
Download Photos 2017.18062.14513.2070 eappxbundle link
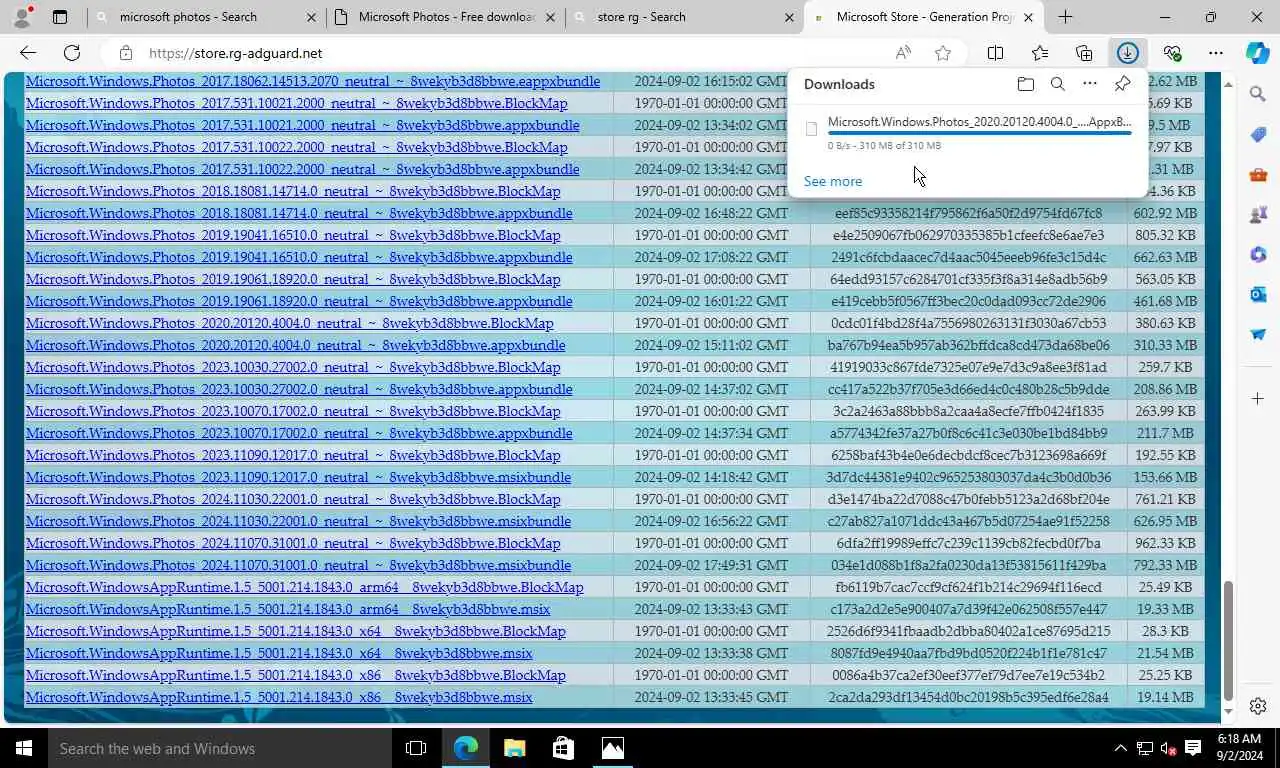coord(313,81)
